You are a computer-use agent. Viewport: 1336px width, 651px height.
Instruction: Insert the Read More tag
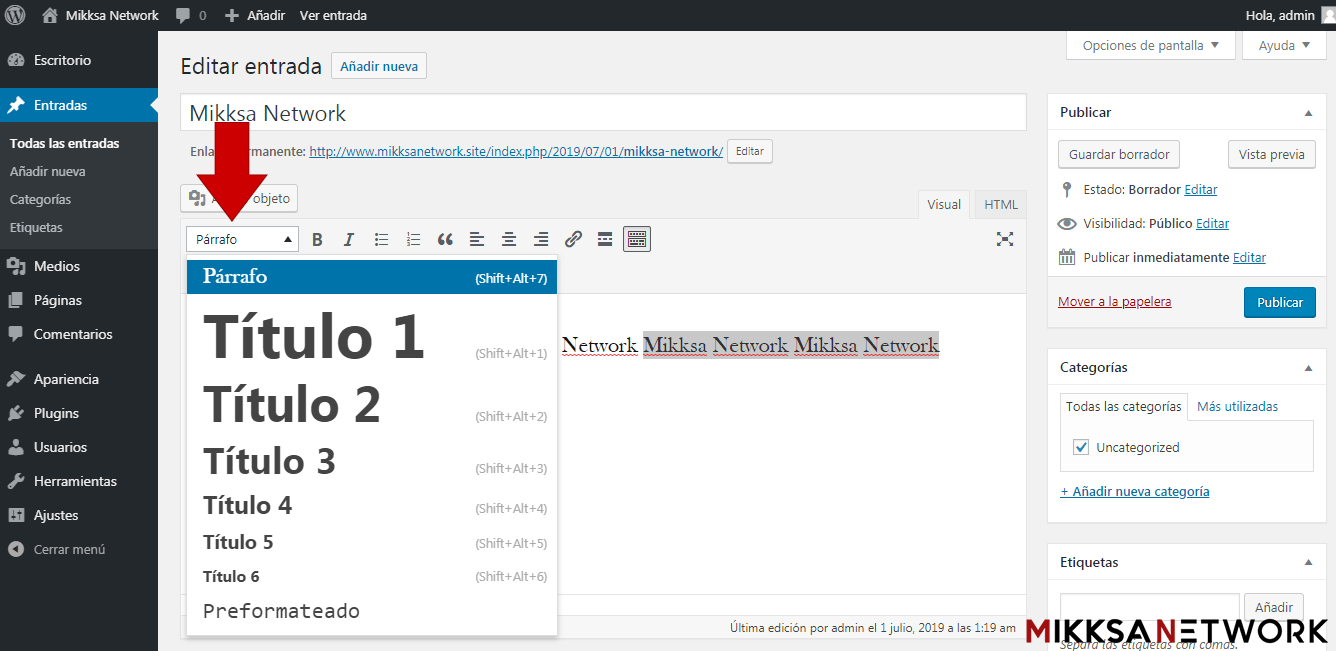point(605,240)
